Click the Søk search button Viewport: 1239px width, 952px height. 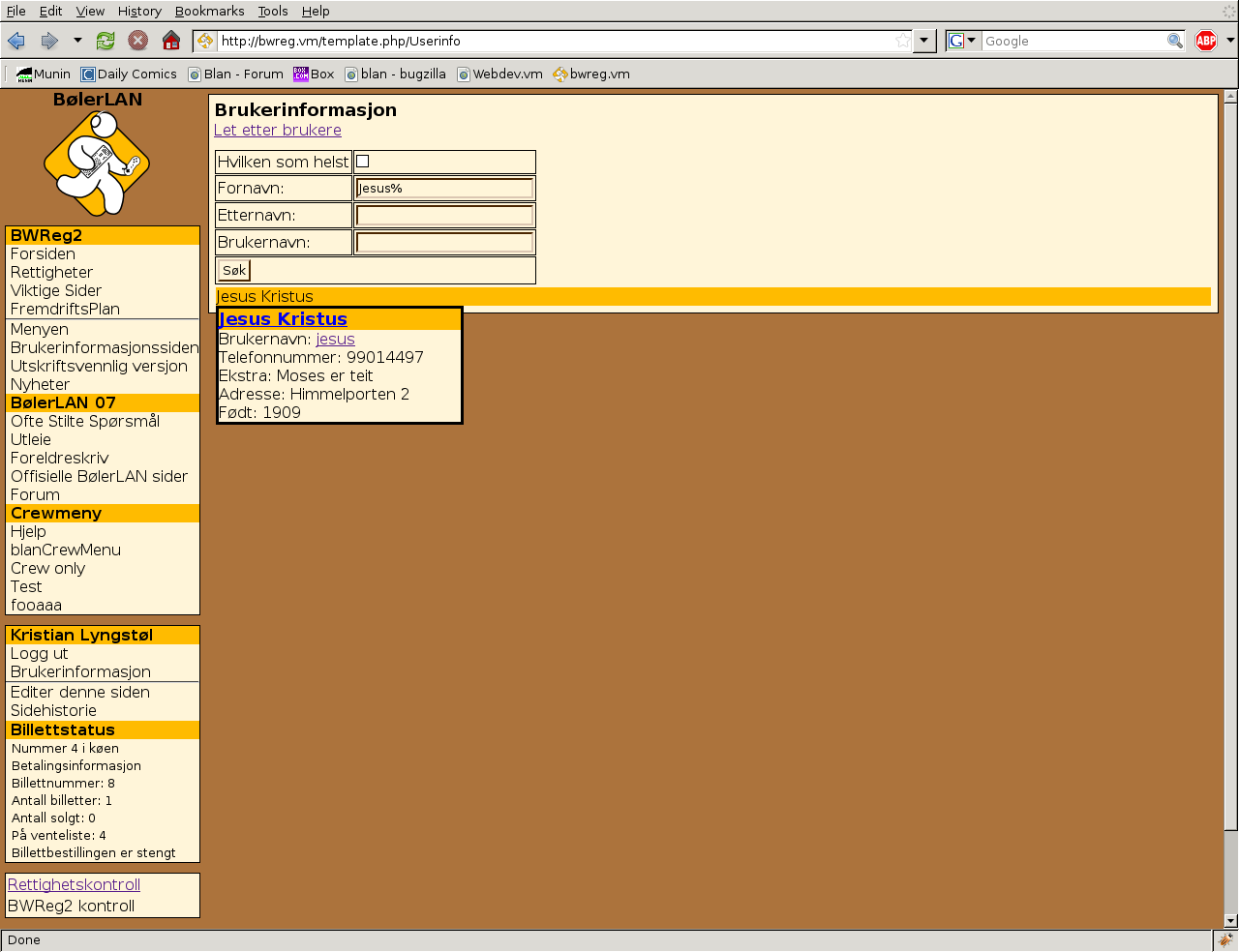tap(234, 270)
